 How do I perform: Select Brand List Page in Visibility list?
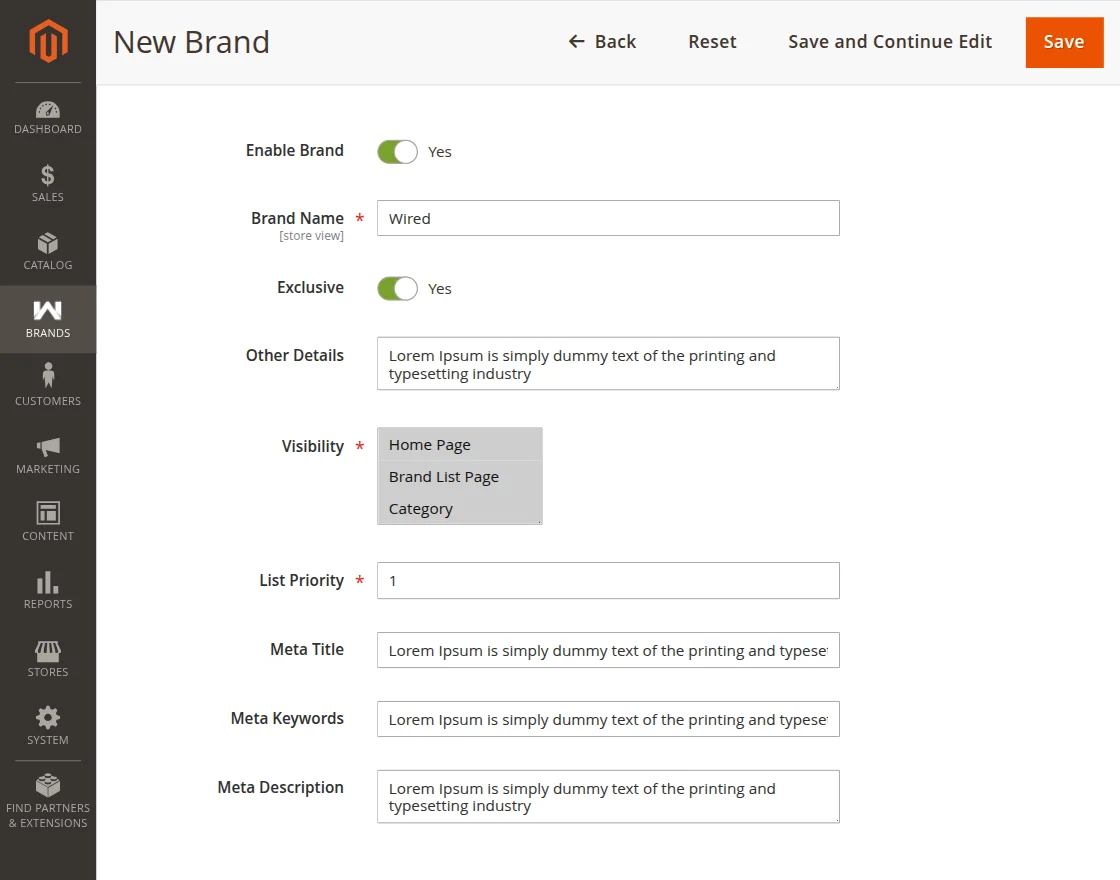pos(459,477)
